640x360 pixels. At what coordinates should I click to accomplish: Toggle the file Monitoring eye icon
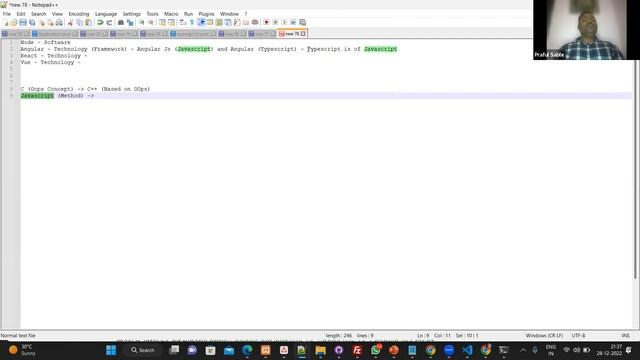click(x=255, y=22)
